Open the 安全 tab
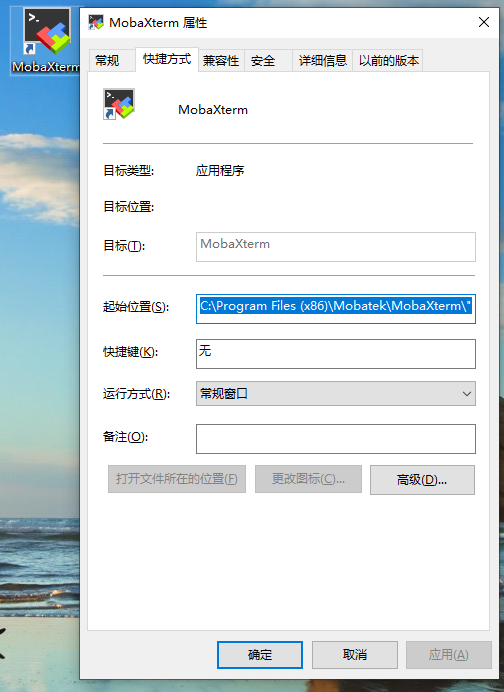 pyautogui.click(x=263, y=60)
